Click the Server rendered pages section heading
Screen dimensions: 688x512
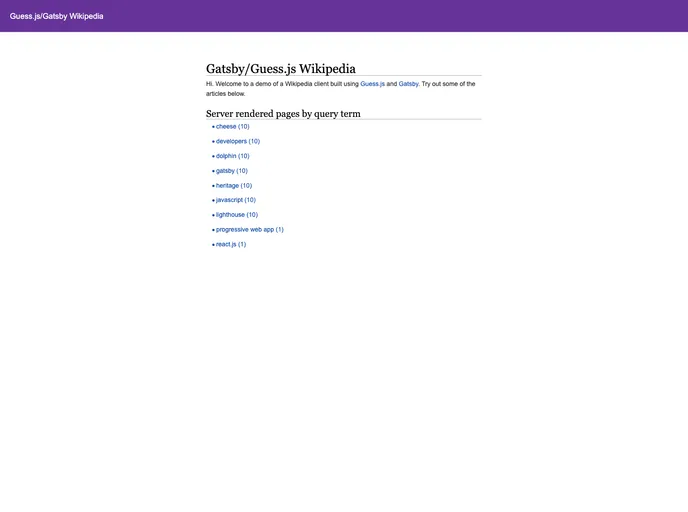coord(283,114)
